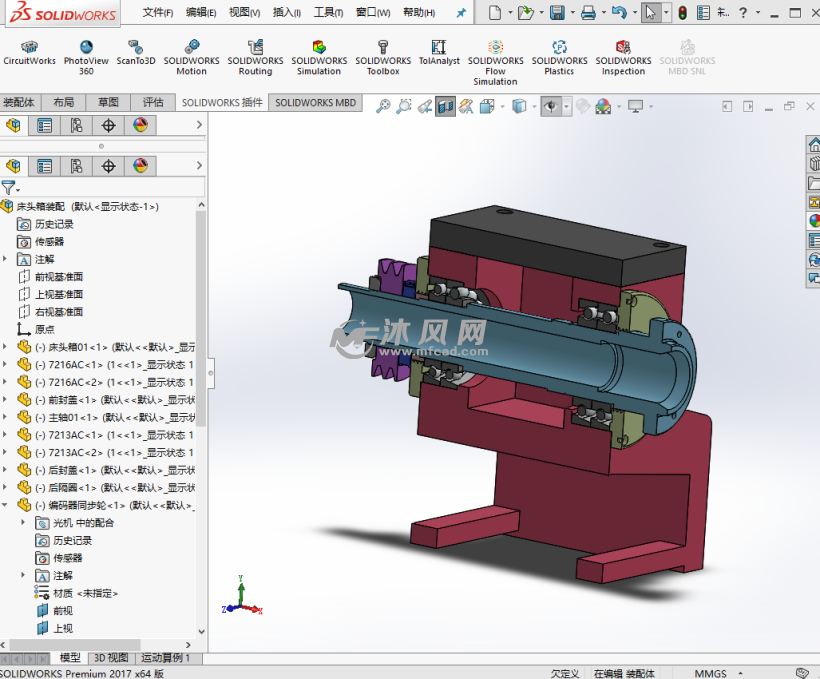
Task: Open SOLIDWORKS Toolbox add-in
Action: [x=383, y=58]
